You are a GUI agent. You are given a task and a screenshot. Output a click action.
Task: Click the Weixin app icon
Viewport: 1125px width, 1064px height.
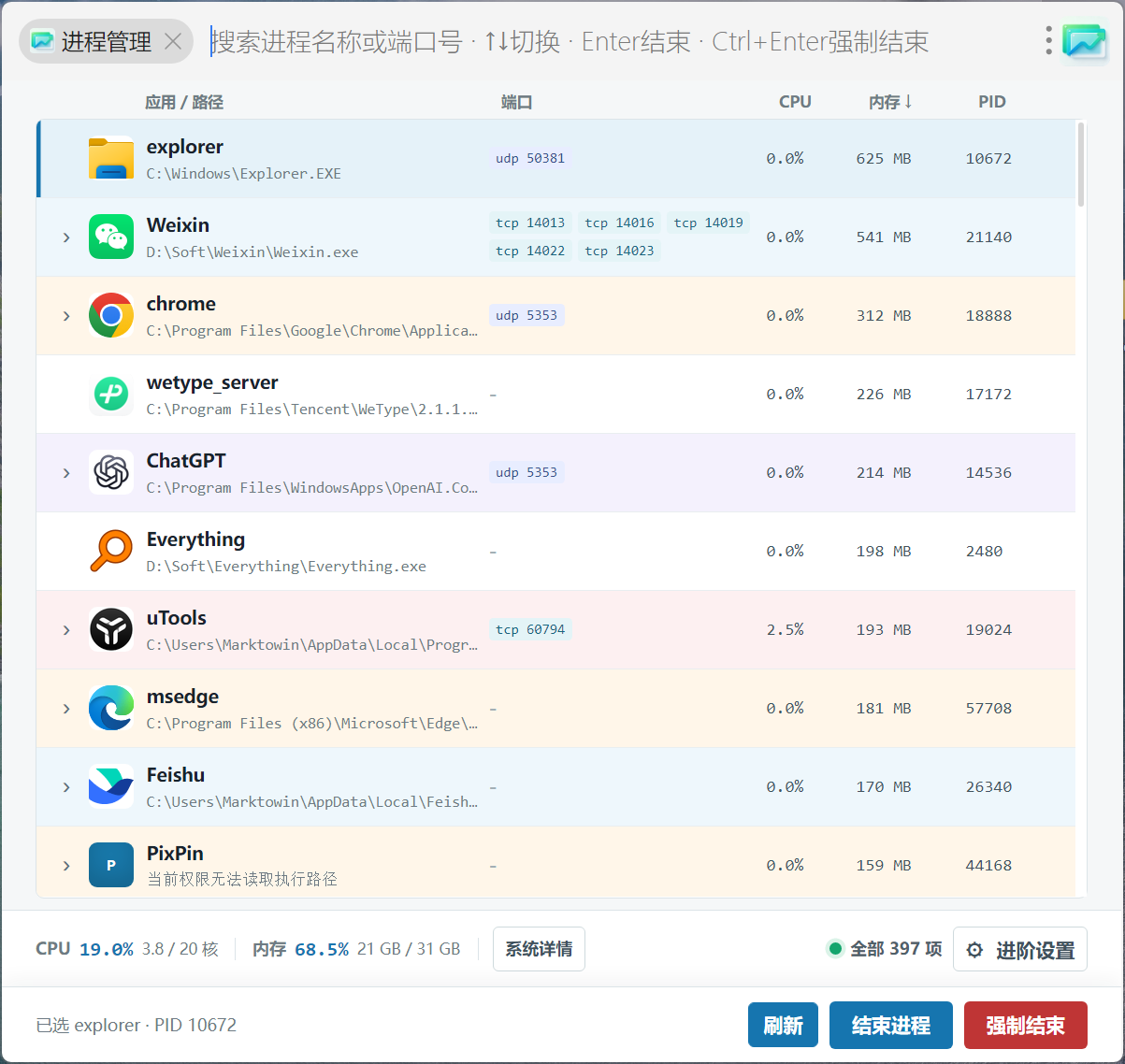(x=111, y=237)
